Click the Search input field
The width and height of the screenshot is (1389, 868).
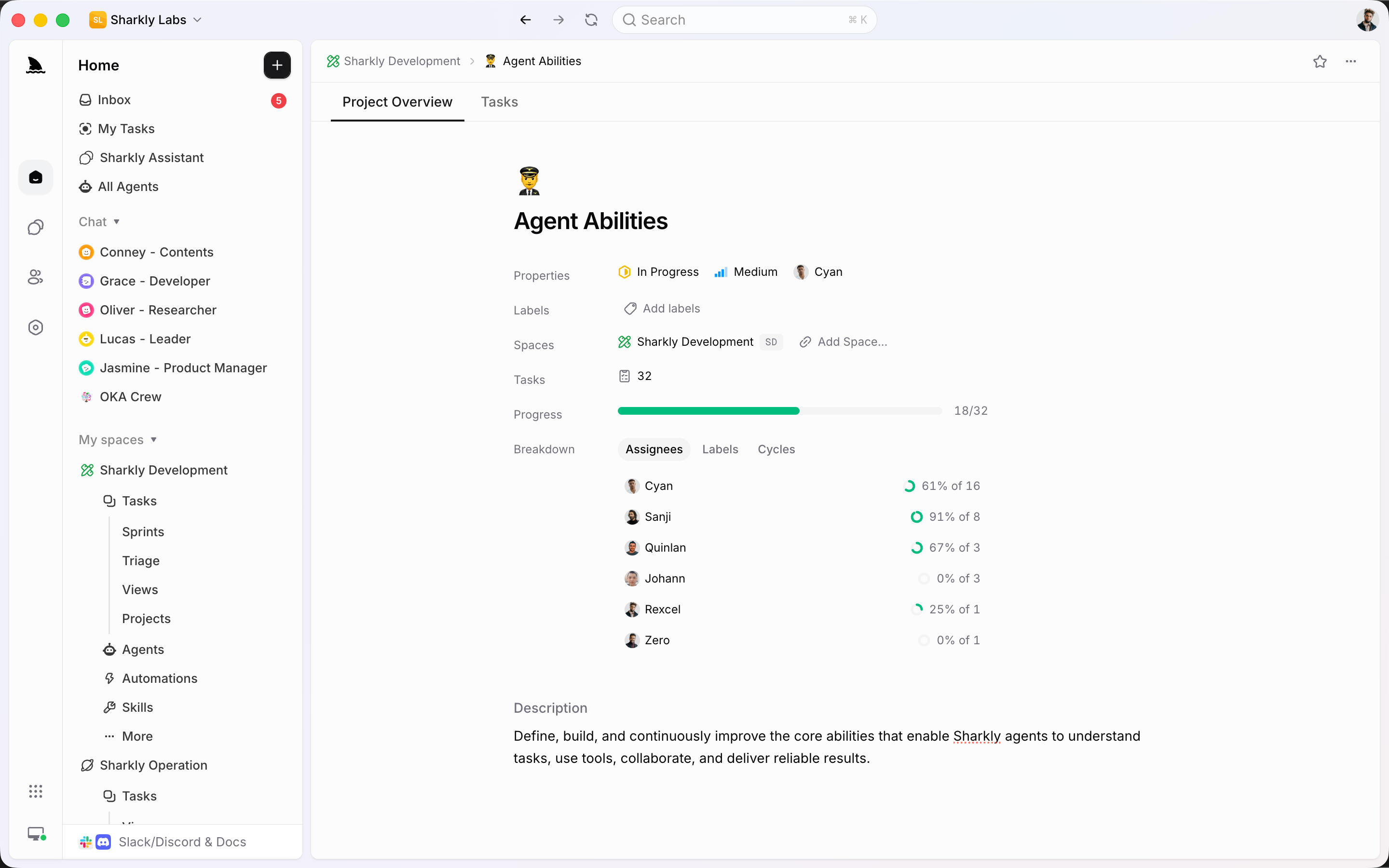coord(745,20)
